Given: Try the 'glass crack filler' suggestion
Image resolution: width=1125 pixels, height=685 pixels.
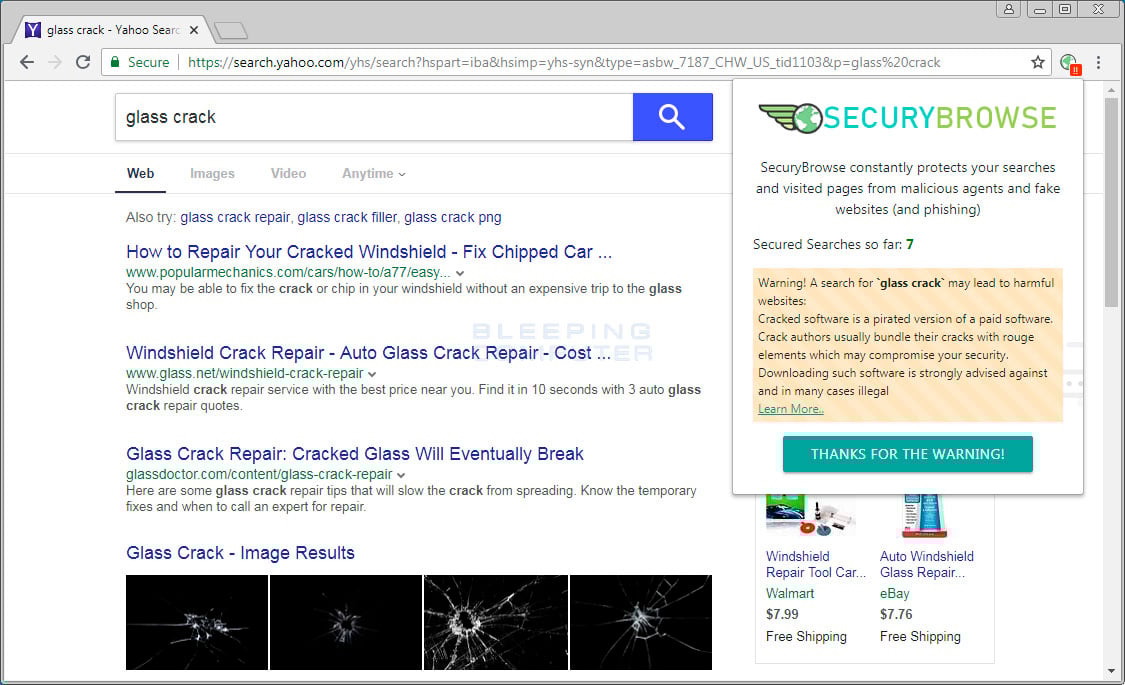Looking at the screenshot, I should [347, 217].
